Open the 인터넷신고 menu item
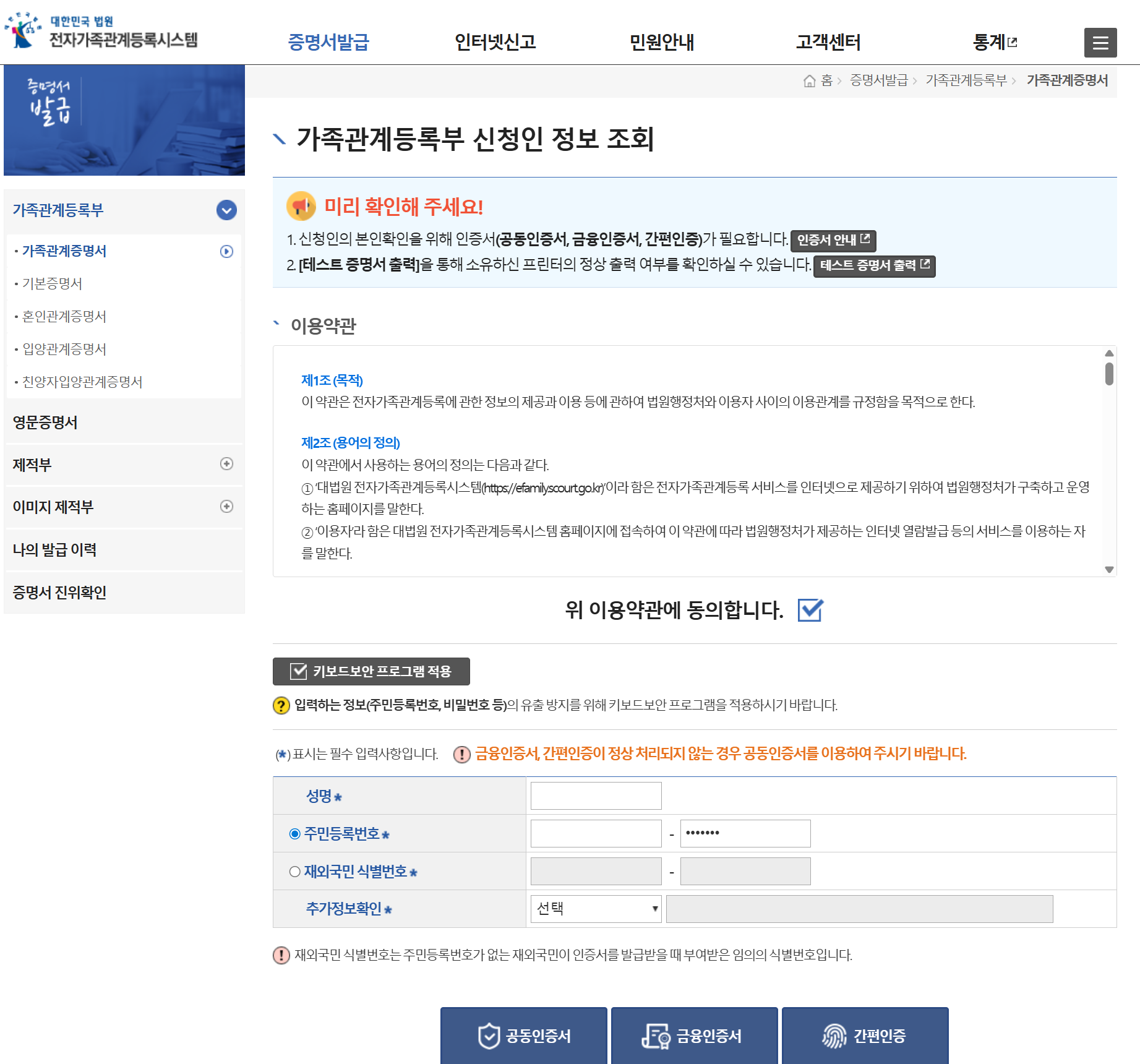 tap(495, 42)
